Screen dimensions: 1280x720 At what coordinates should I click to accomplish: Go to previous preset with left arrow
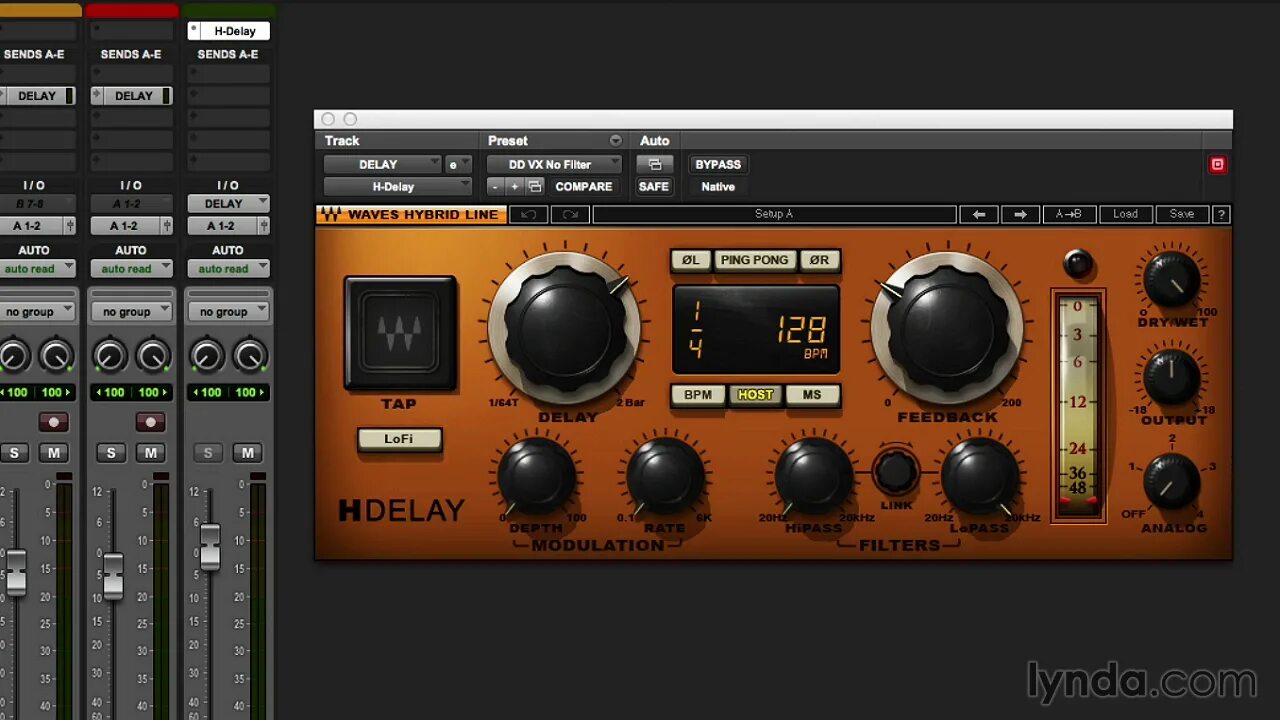pos(979,214)
